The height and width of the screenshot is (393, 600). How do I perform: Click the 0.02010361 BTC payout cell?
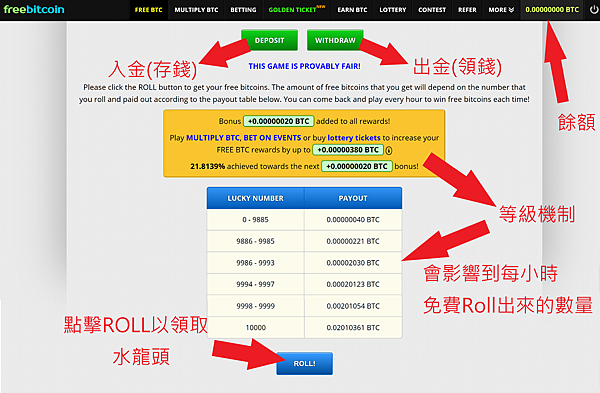click(353, 328)
